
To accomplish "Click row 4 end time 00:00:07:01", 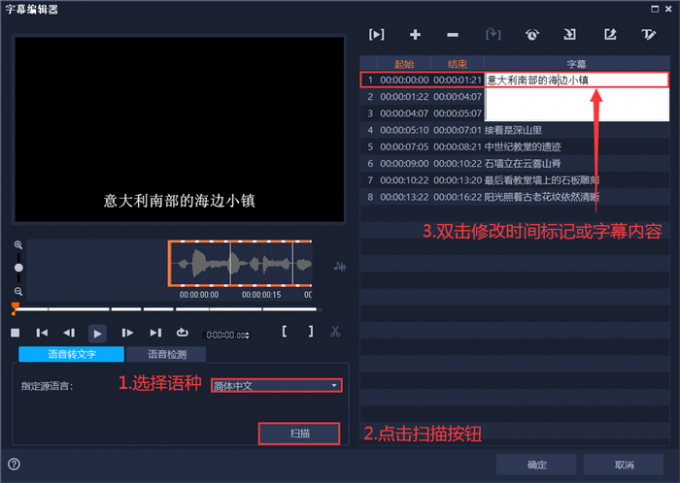I will pos(458,130).
